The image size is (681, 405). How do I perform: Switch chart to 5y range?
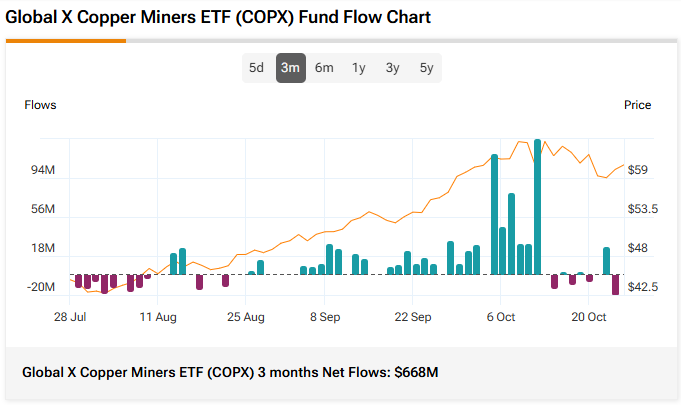coord(427,68)
